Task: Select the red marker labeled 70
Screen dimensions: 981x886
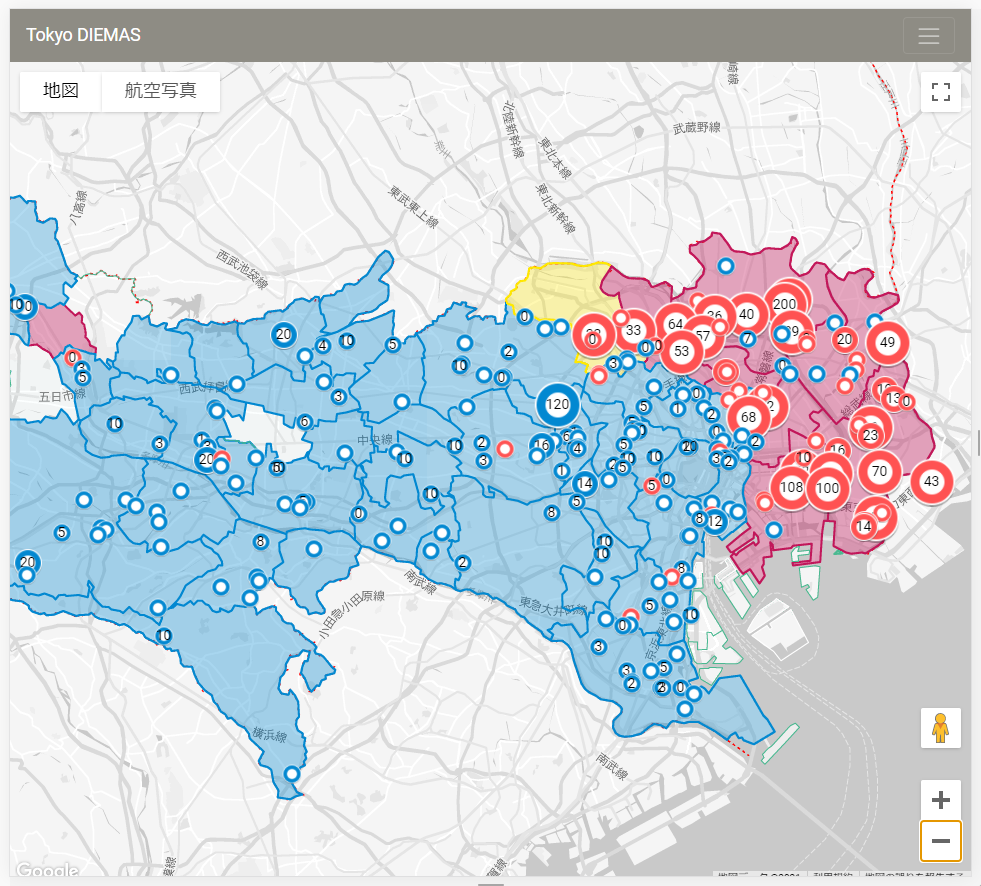Action: tap(879, 470)
